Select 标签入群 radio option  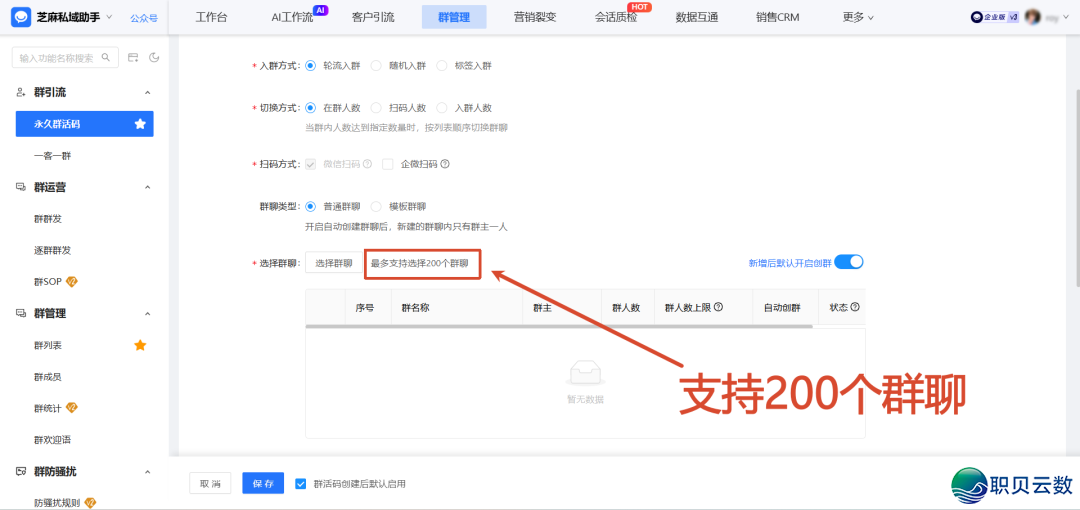pyautogui.click(x=442, y=66)
